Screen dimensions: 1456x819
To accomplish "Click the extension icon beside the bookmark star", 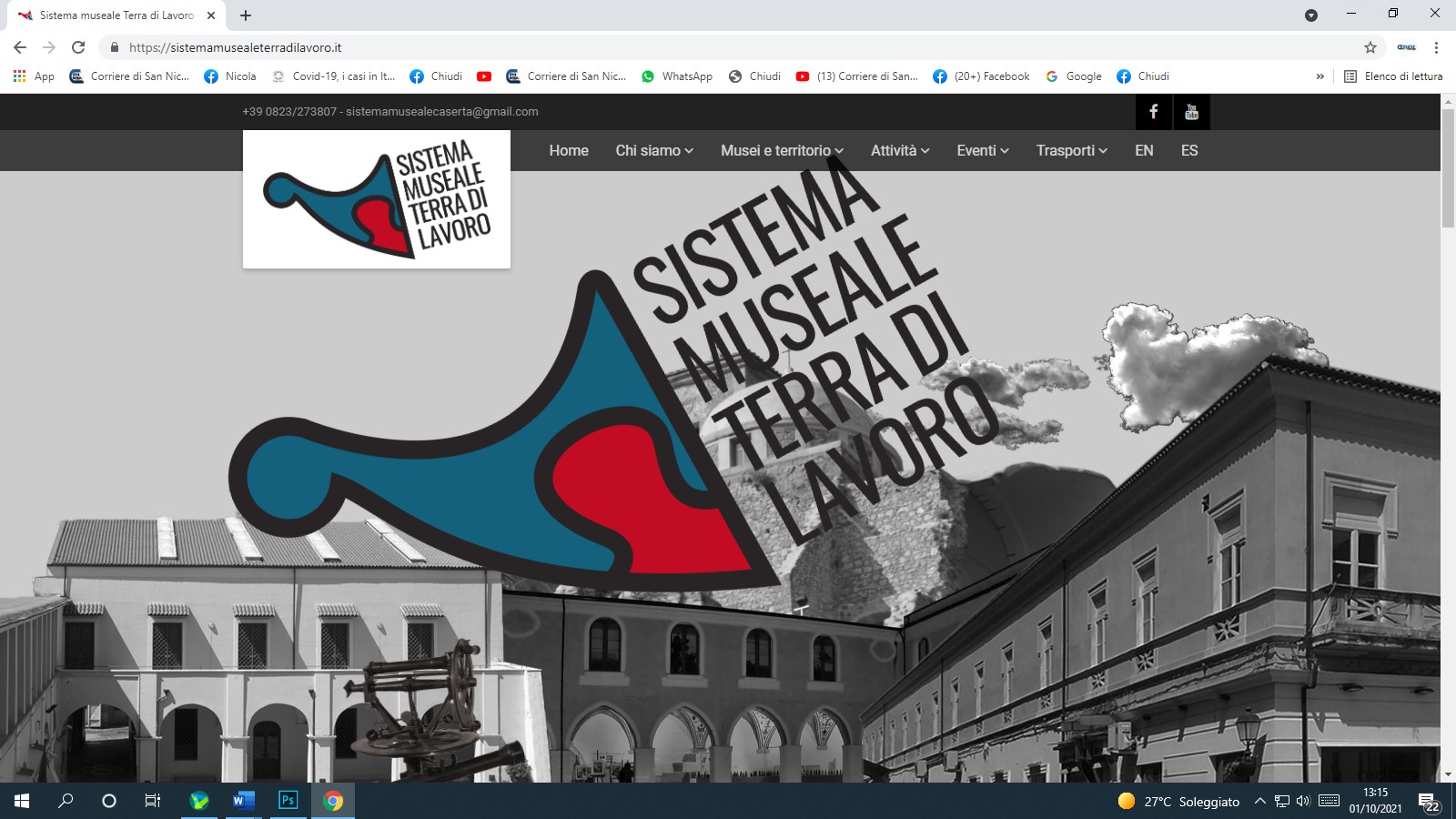I will tap(1406, 47).
